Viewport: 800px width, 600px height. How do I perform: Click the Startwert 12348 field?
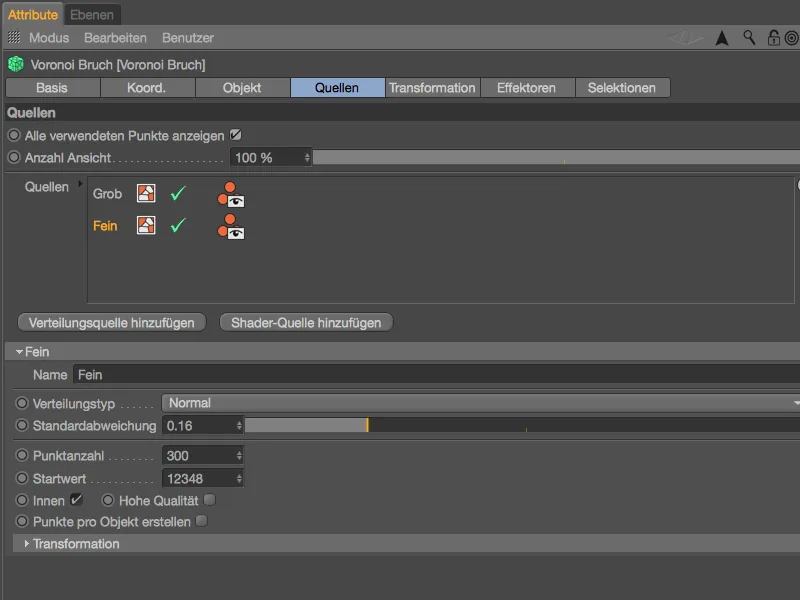click(203, 479)
